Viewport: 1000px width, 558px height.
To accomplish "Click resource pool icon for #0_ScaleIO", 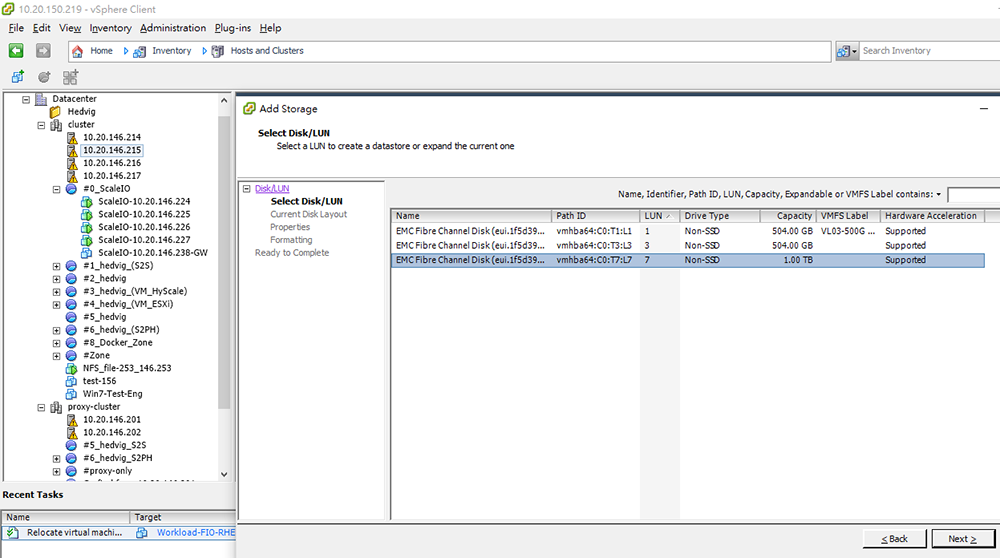I will tap(71, 189).
